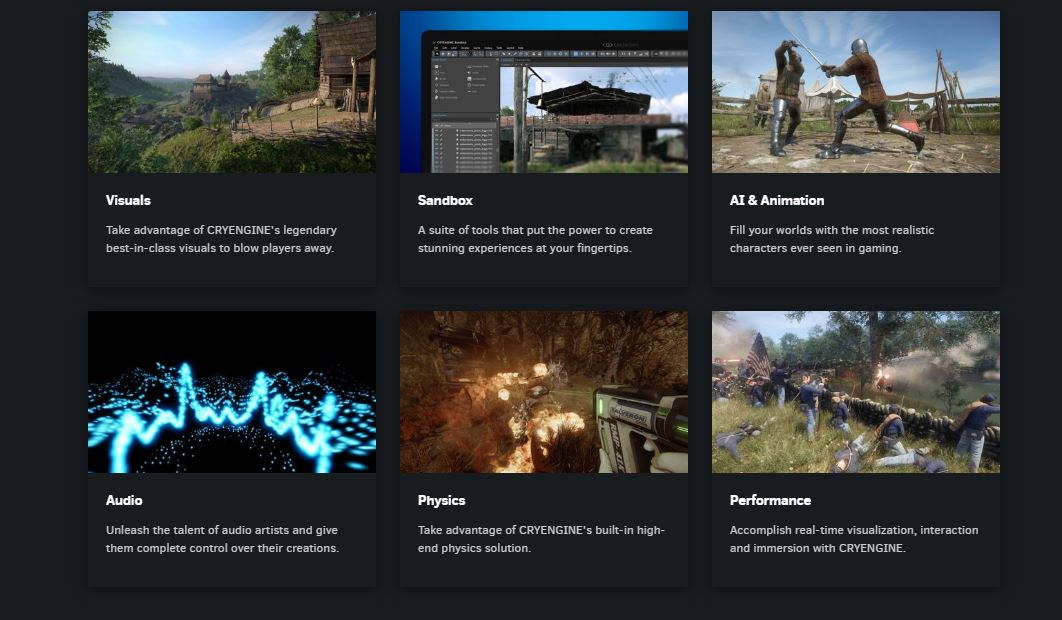
Task: View the Sandbox editor screenshot
Action: 543,91
